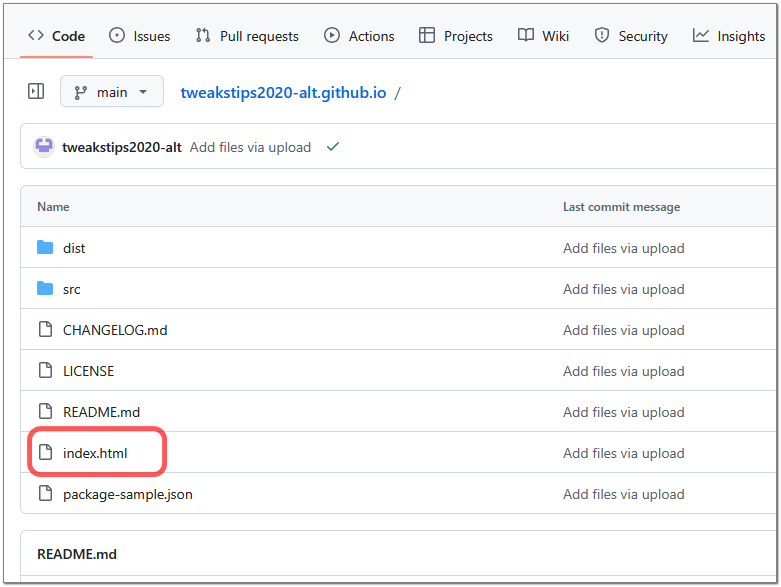Click the README.md preview heading
Image resolution: width=781 pixels, height=587 pixels.
click(x=77, y=554)
